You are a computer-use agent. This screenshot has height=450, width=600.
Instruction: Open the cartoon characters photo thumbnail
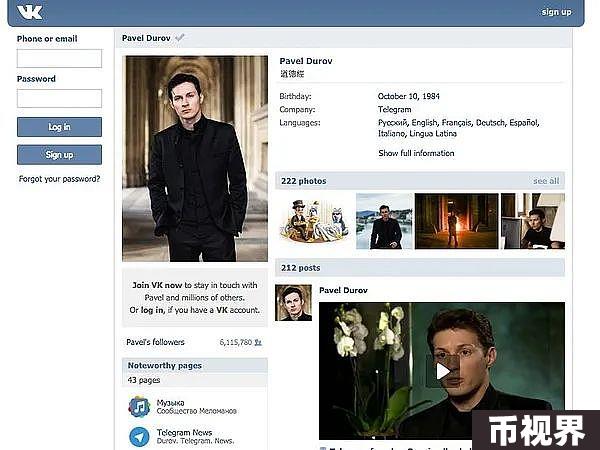point(315,221)
